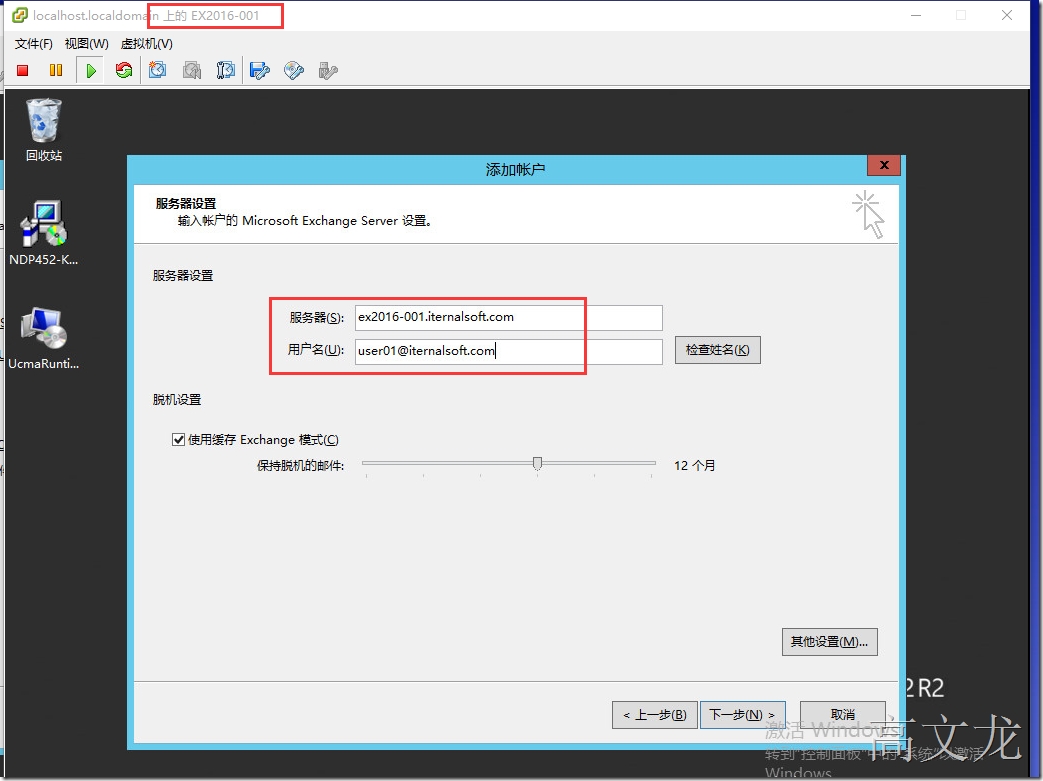The image size is (1043, 781).
Task: Open 其他设置(M)... button
Action: [829, 642]
